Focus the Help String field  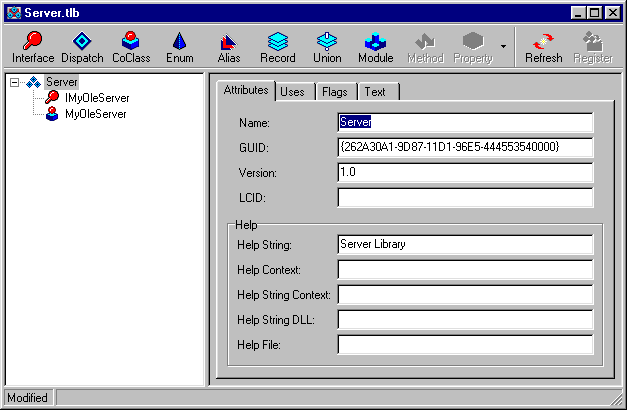coord(465,245)
